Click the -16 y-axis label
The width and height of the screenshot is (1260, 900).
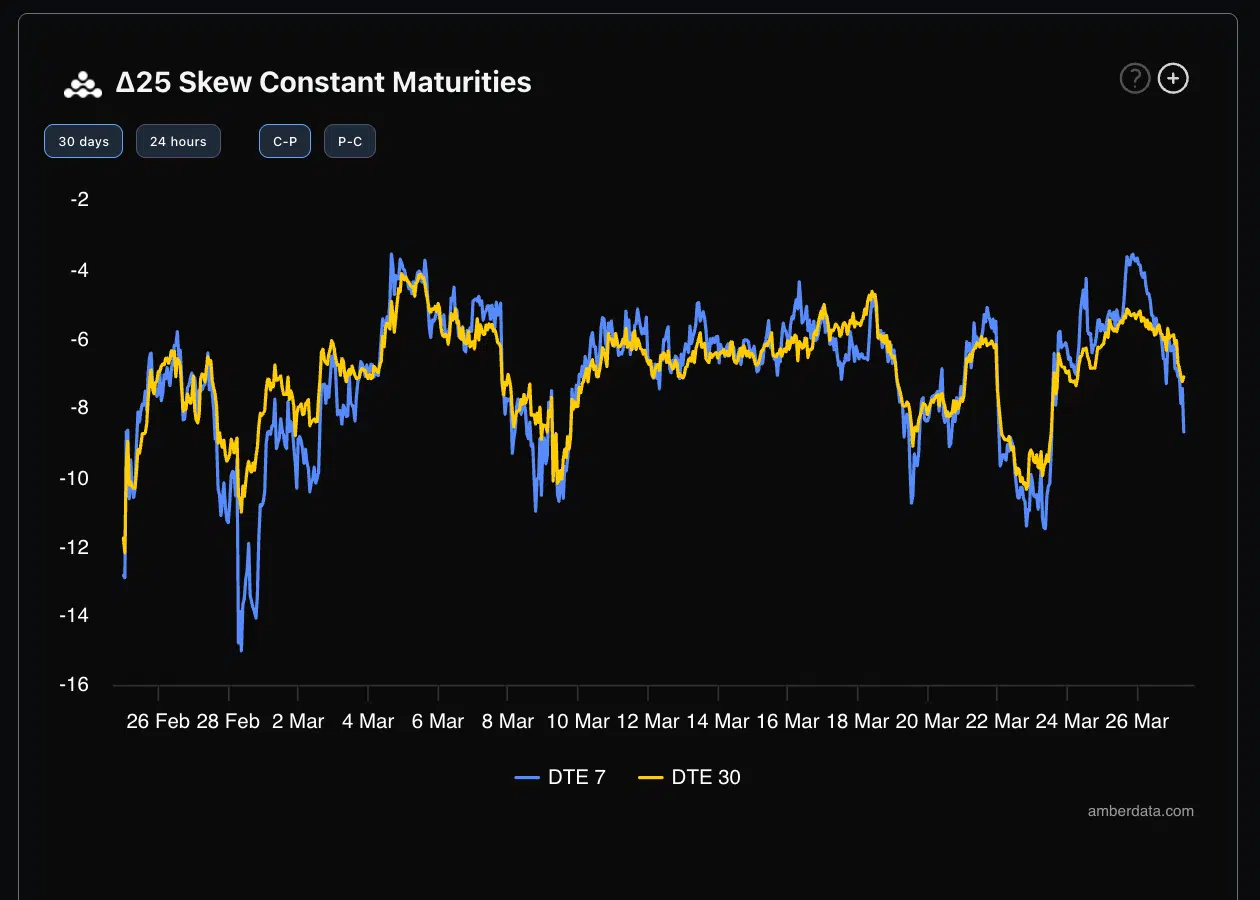78,684
